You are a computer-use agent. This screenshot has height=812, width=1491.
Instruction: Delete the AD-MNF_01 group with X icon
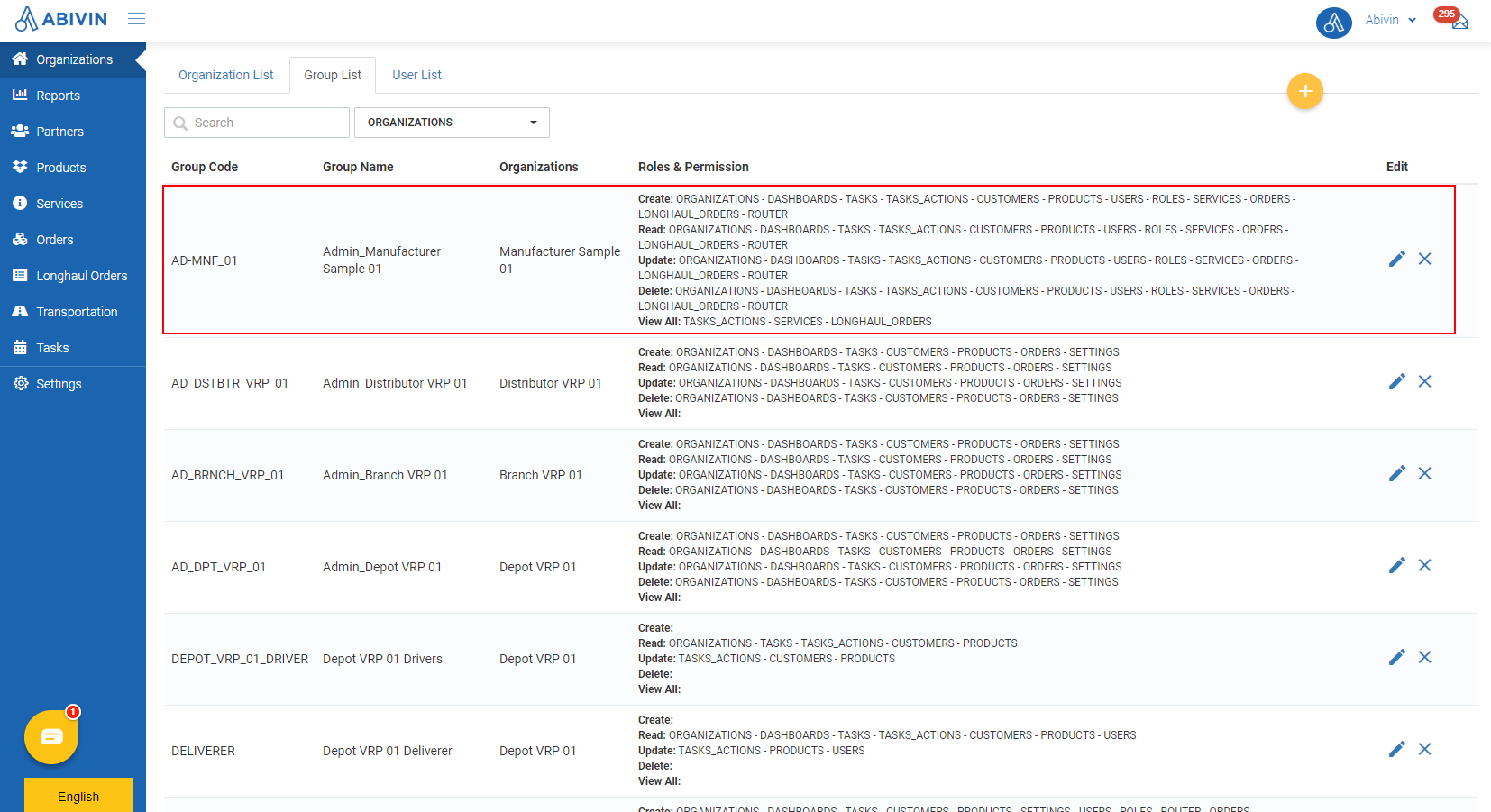pos(1424,260)
